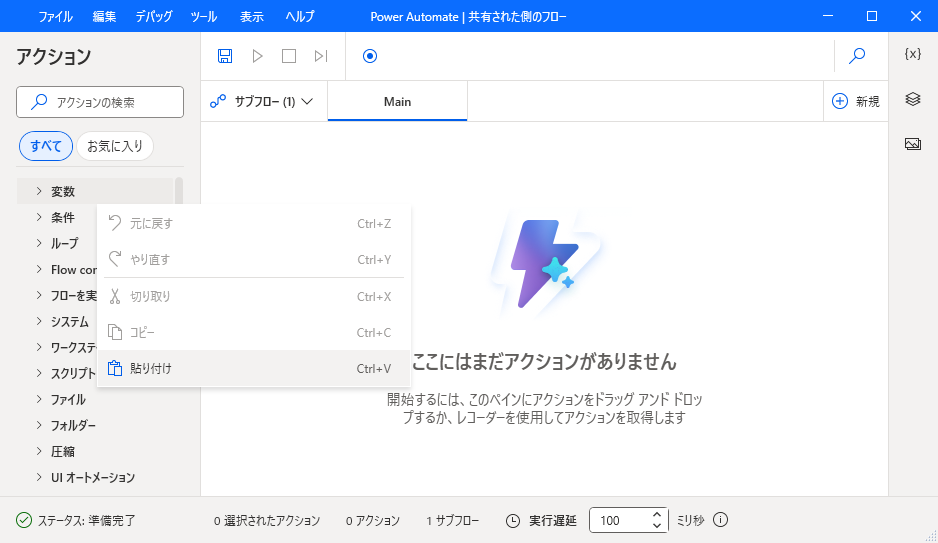Choose 切り取り from the context menu
938x543 pixels.
254,297
